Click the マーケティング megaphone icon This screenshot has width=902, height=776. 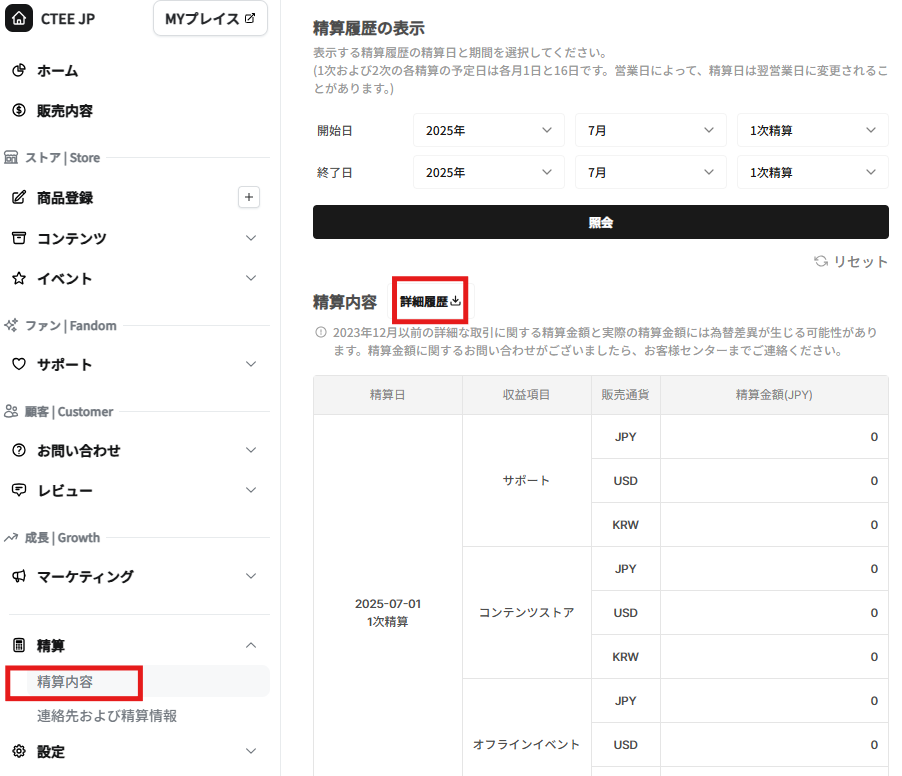coord(19,577)
